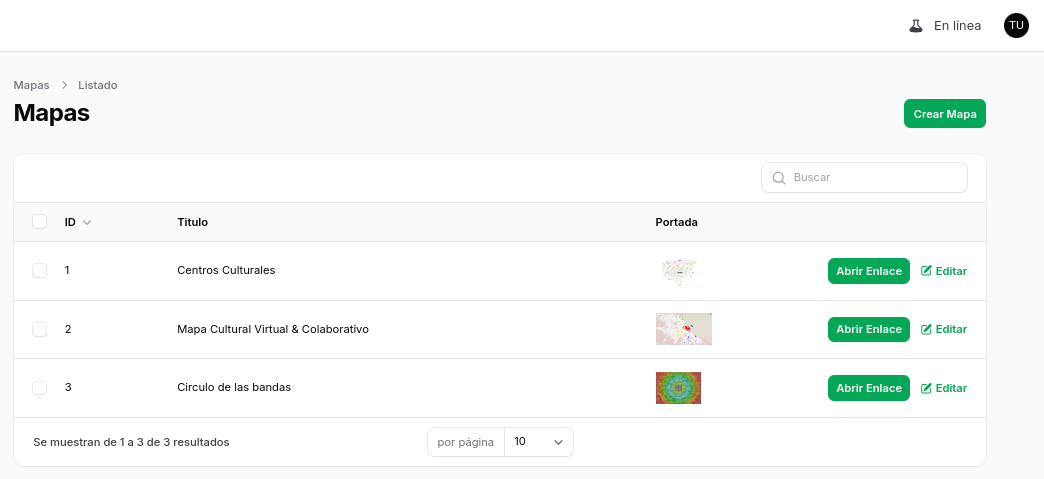Click the Crear Mapa button
This screenshot has width=1044, height=479.
pos(944,114)
